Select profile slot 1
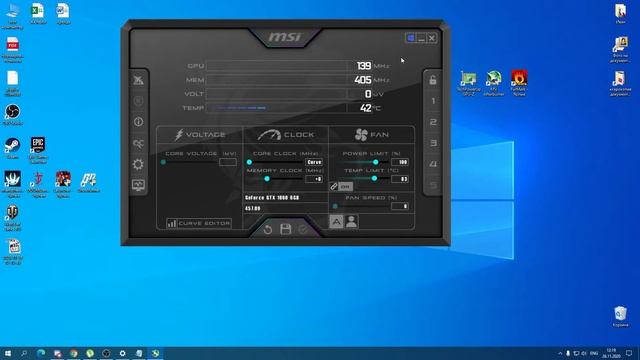The width and height of the screenshot is (640, 360). (433, 101)
